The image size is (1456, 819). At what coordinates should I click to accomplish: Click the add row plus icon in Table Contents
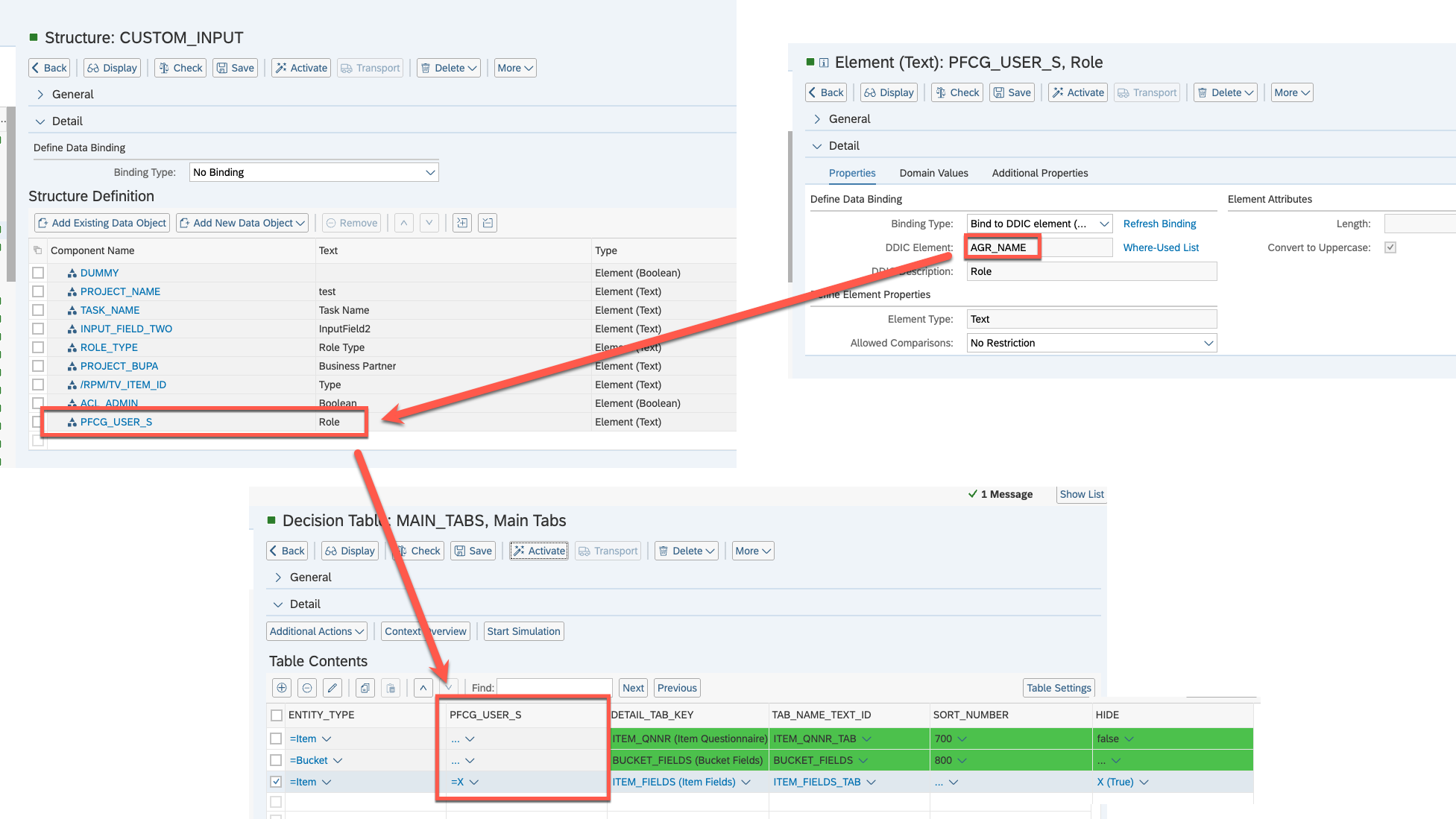282,688
